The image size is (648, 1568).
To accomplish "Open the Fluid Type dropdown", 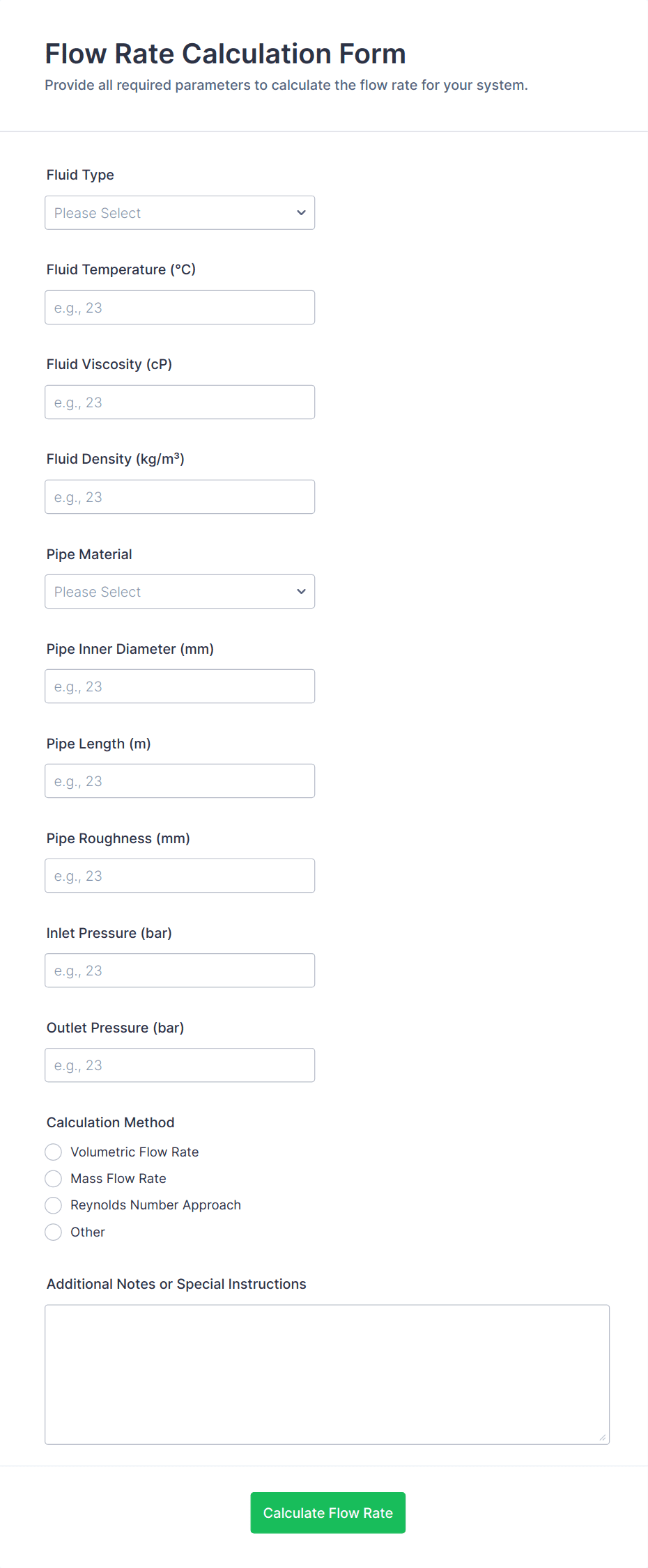I will pyautogui.click(x=179, y=213).
